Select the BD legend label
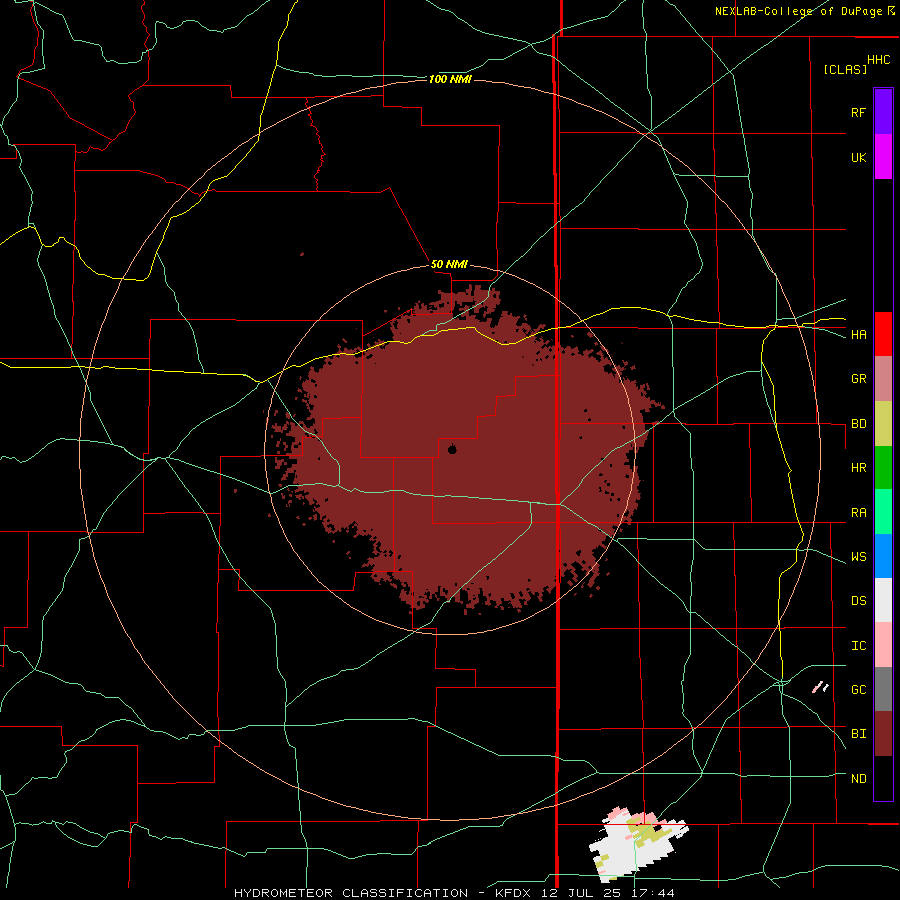 point(858,424)
